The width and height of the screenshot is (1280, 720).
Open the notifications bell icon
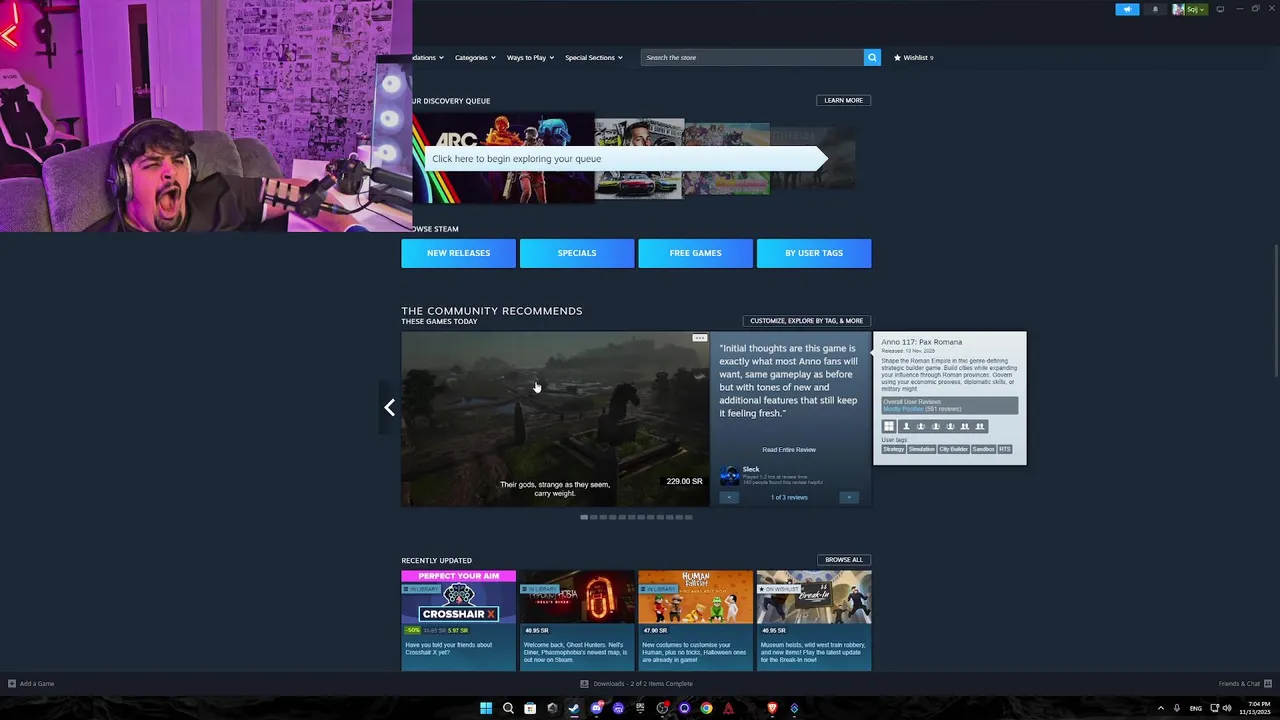[1155, 9]
